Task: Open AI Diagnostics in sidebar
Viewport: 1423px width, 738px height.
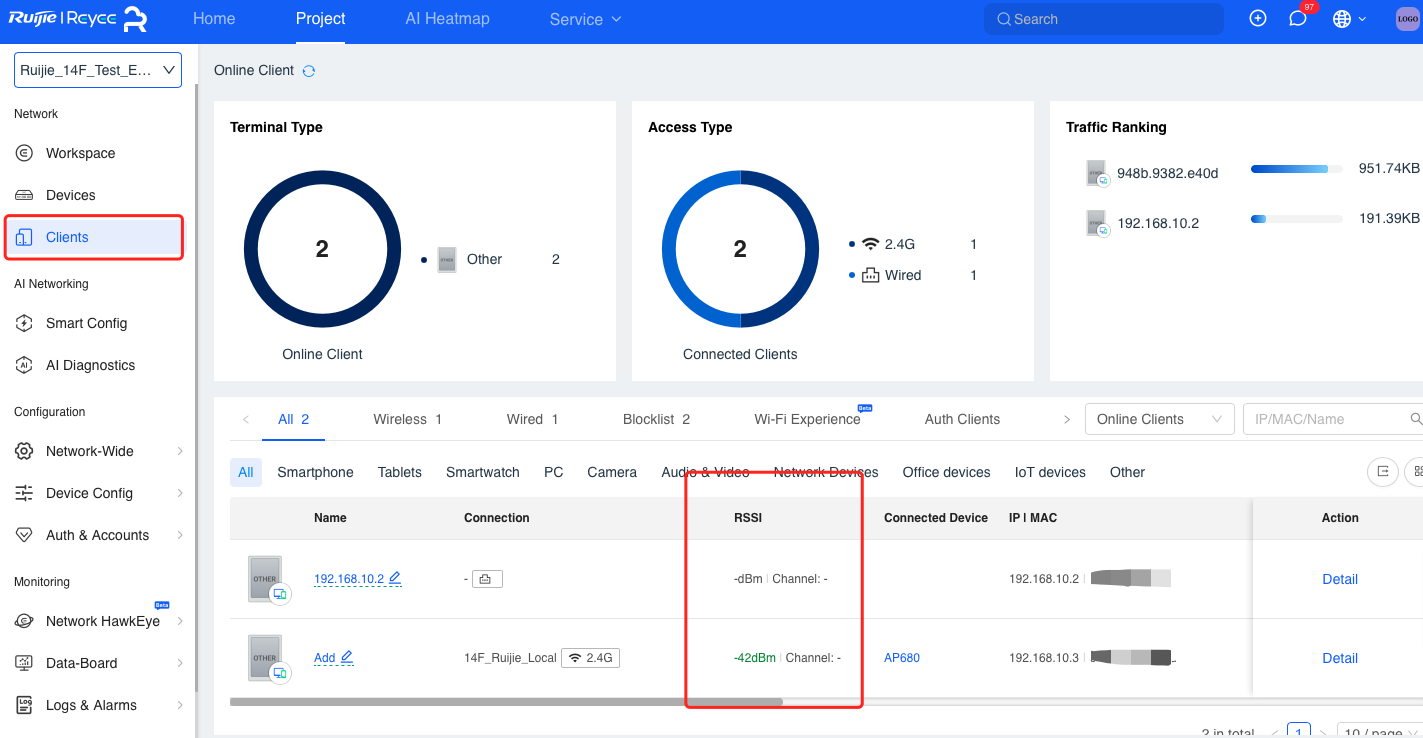Action: point(90,365)
